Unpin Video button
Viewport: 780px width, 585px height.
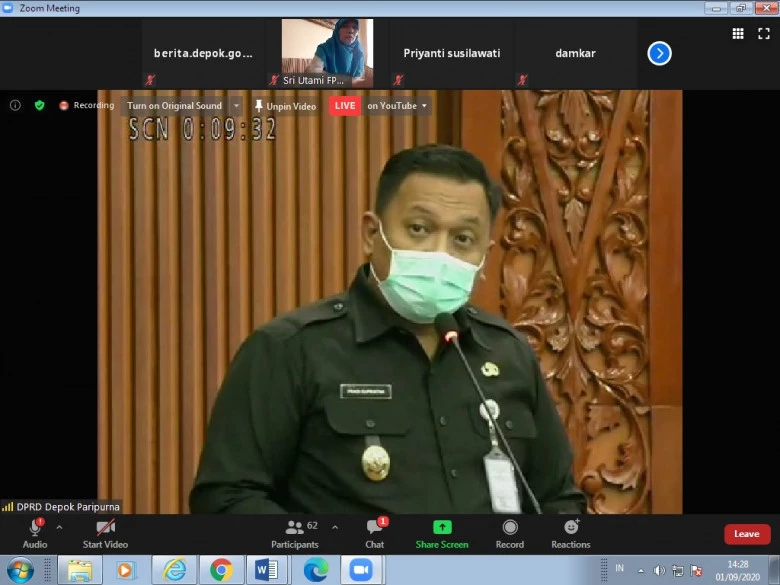click(x=285, y=106)
